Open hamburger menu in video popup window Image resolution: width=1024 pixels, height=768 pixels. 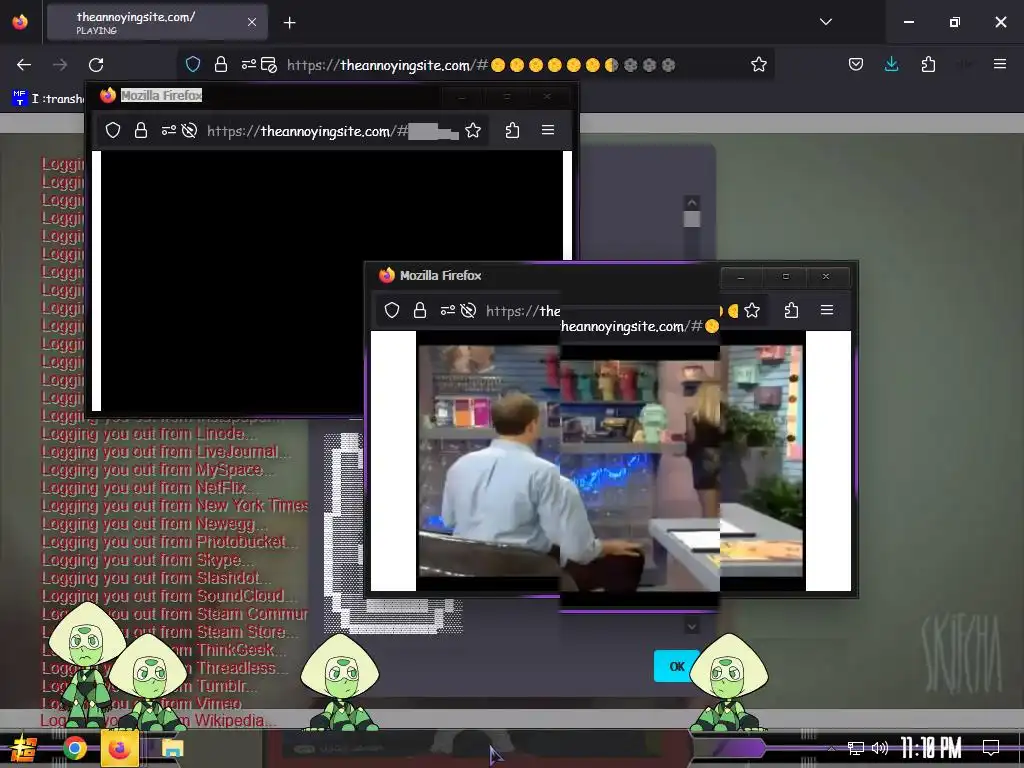(827, 310)
